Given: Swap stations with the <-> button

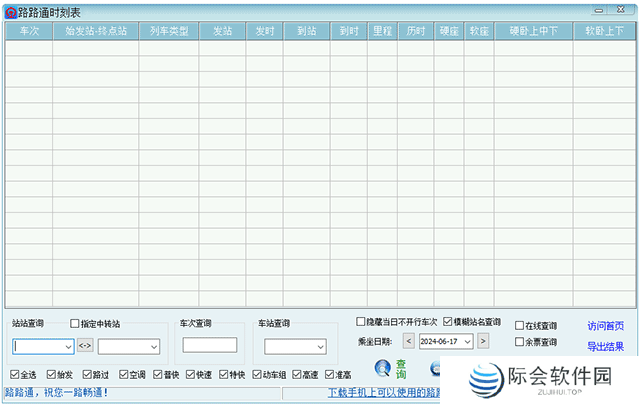Looking at the screenshot, I should 85,346.
